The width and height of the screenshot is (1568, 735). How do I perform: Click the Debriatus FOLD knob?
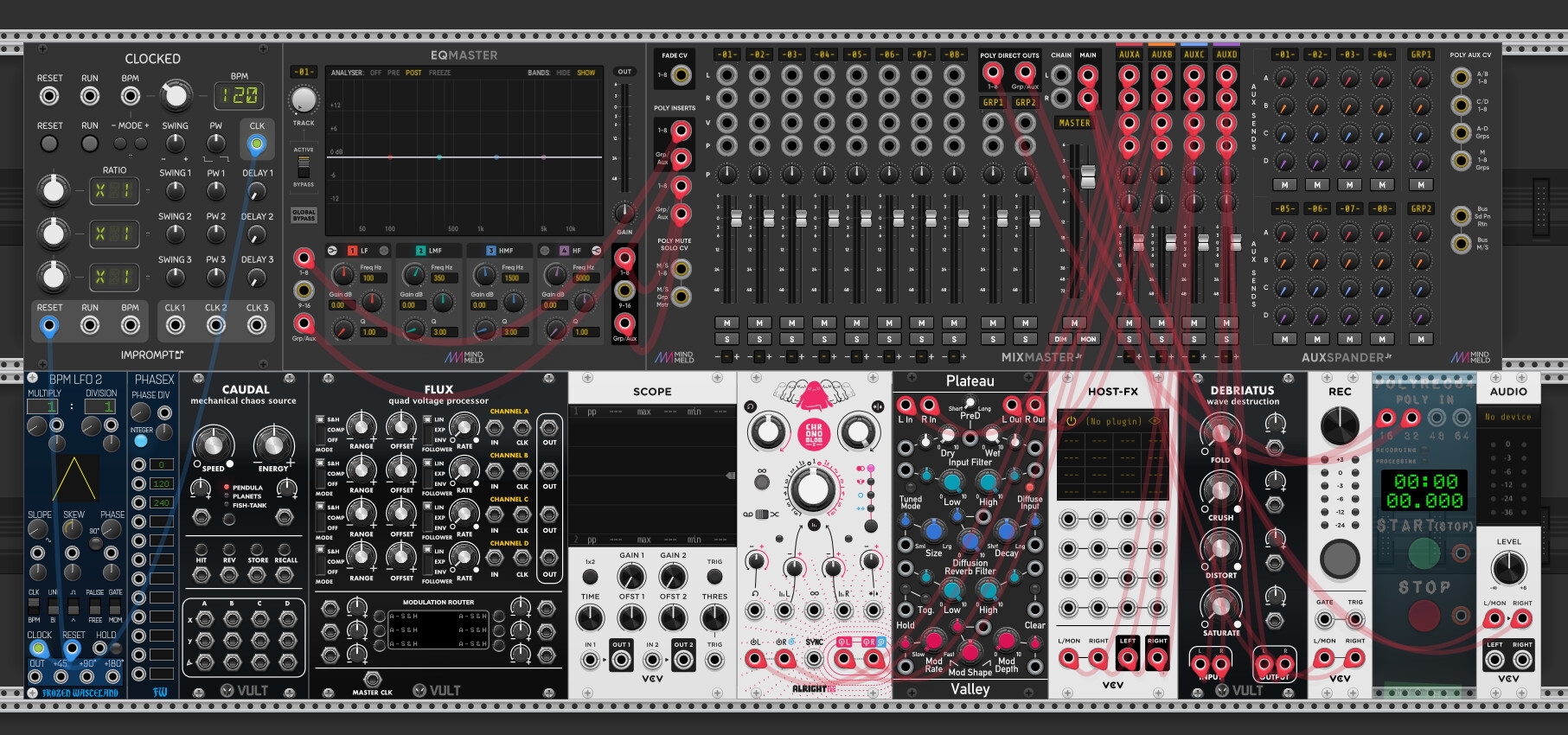coord(1220,432)
